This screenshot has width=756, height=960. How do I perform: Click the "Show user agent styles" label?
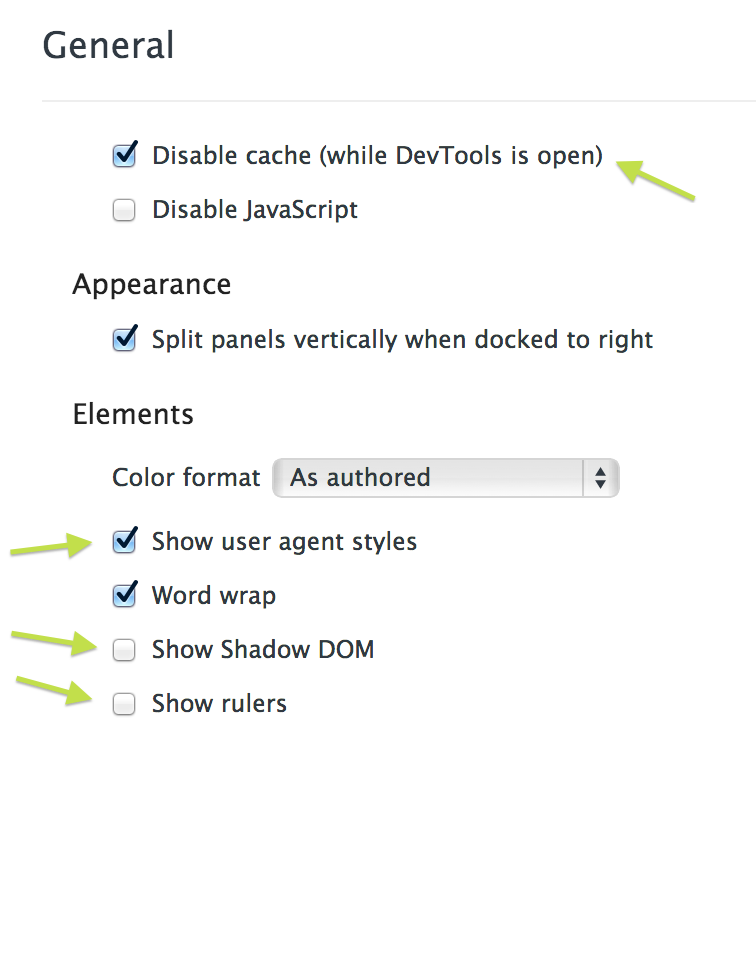click(x=284, y=542)
